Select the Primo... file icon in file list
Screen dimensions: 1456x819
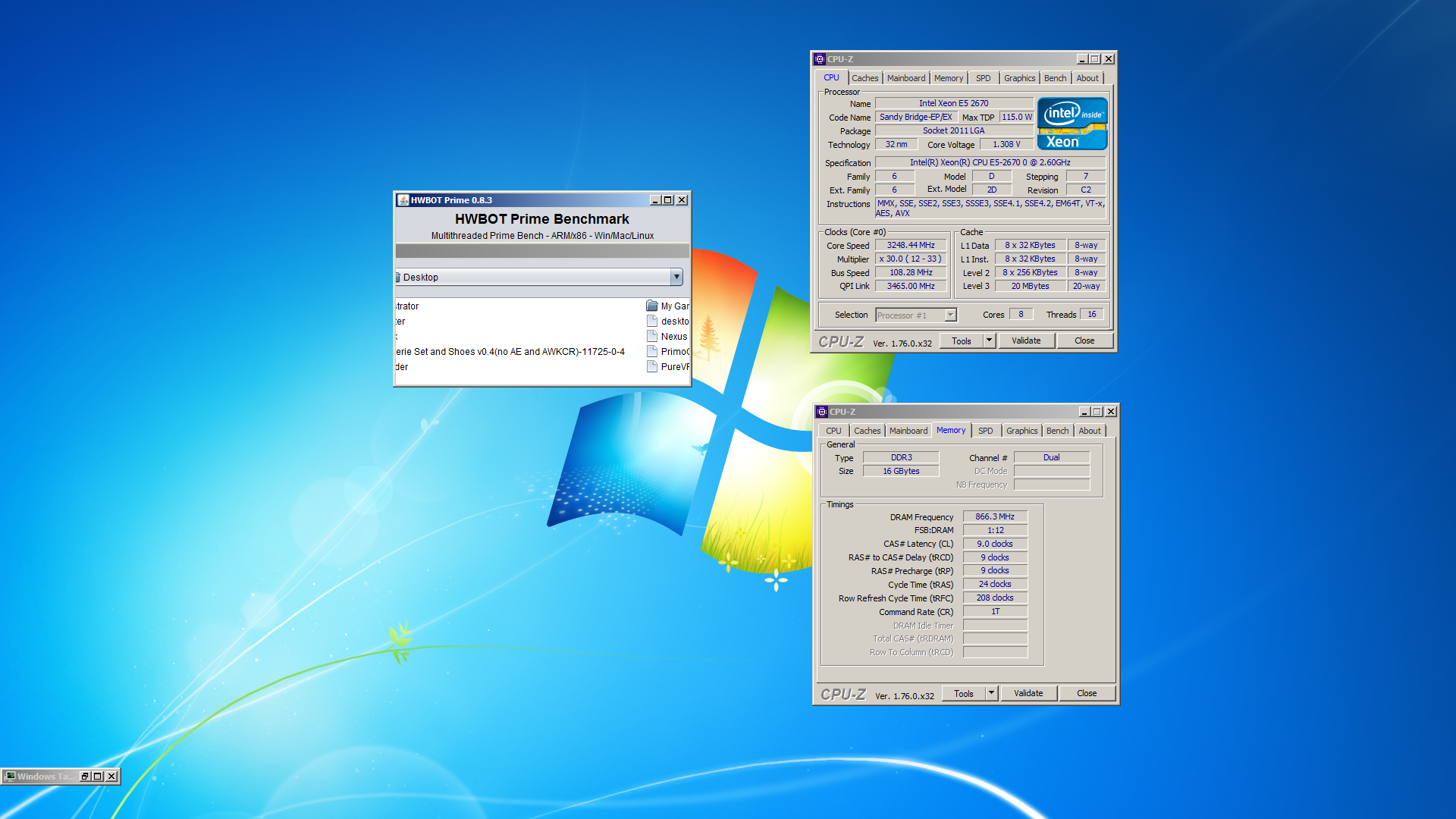651,351
